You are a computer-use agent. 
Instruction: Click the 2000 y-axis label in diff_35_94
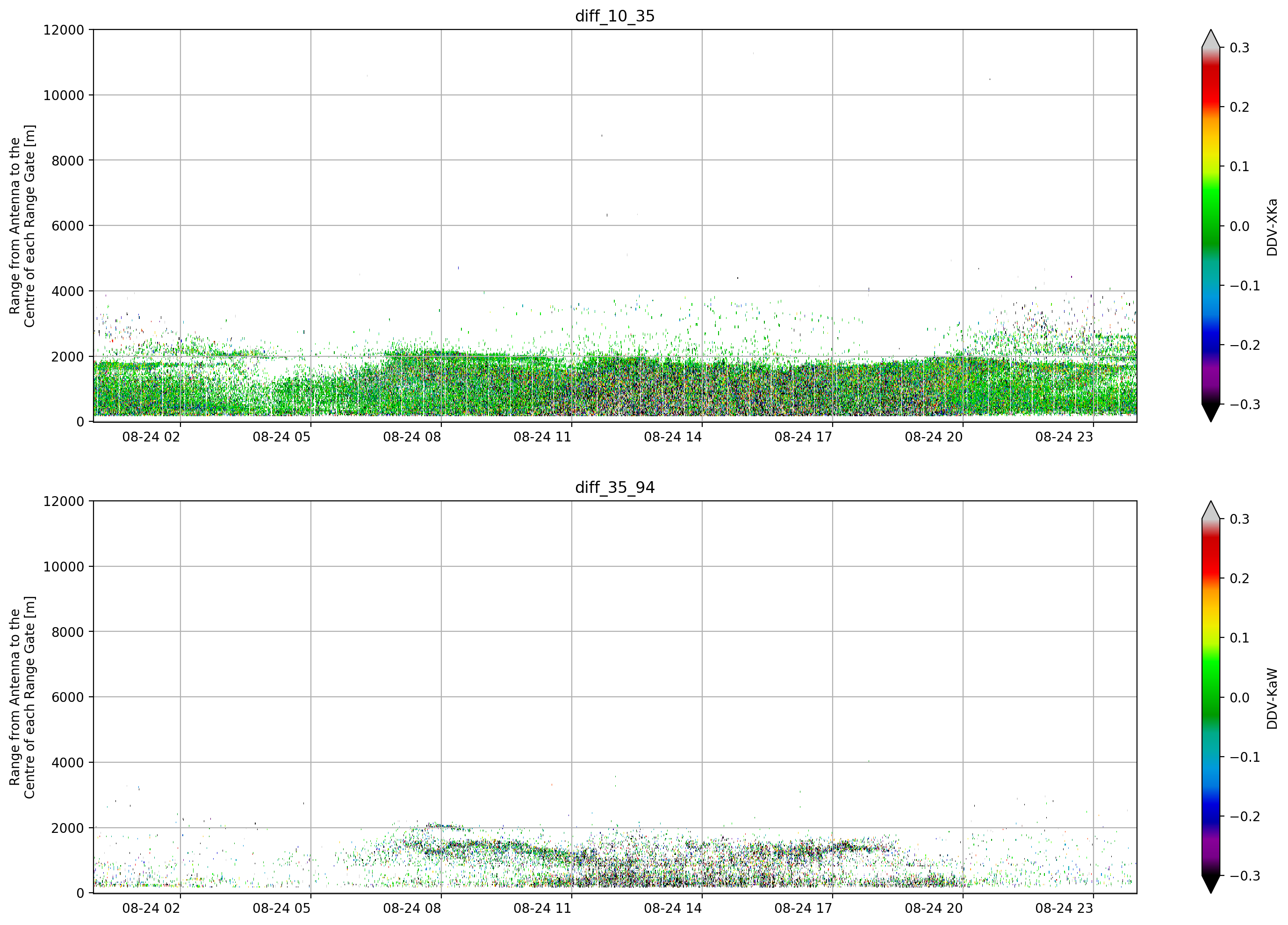point(68,828)
